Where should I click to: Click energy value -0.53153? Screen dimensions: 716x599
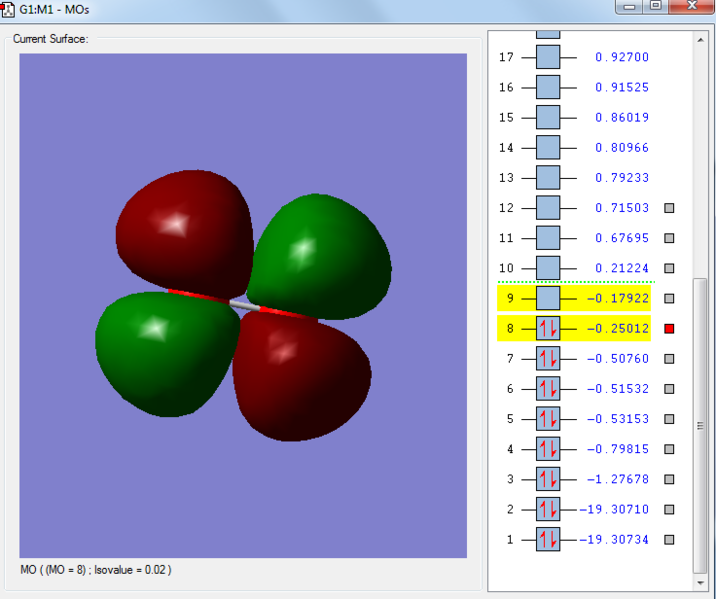(618, 419)
